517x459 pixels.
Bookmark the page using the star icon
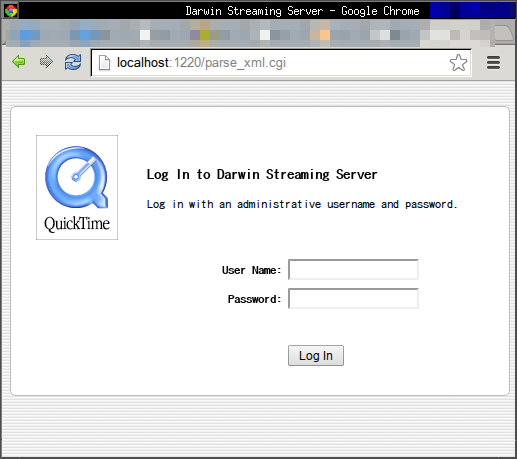458,63
